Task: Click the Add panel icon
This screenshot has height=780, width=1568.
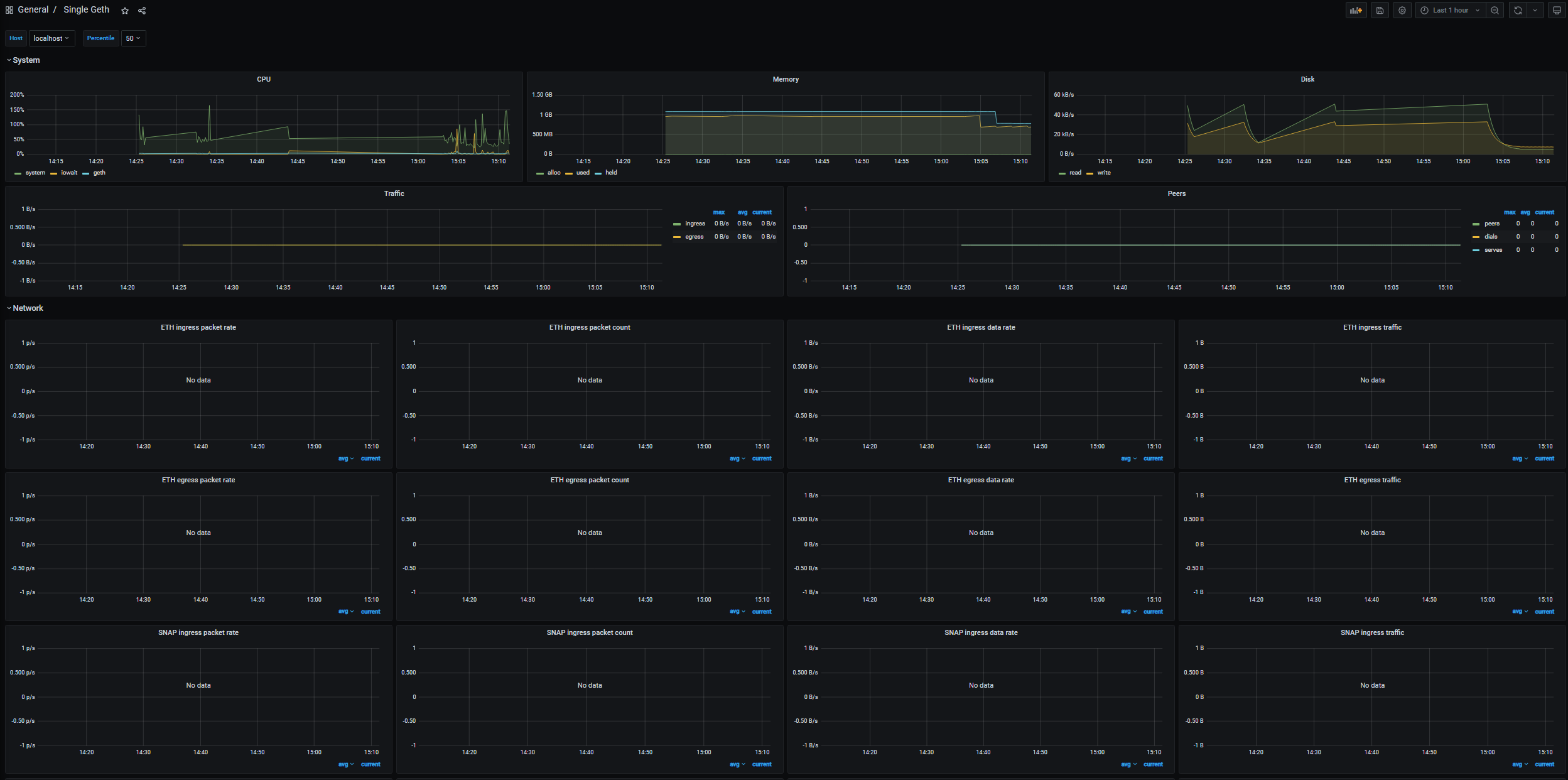Action: (1356, 10)
